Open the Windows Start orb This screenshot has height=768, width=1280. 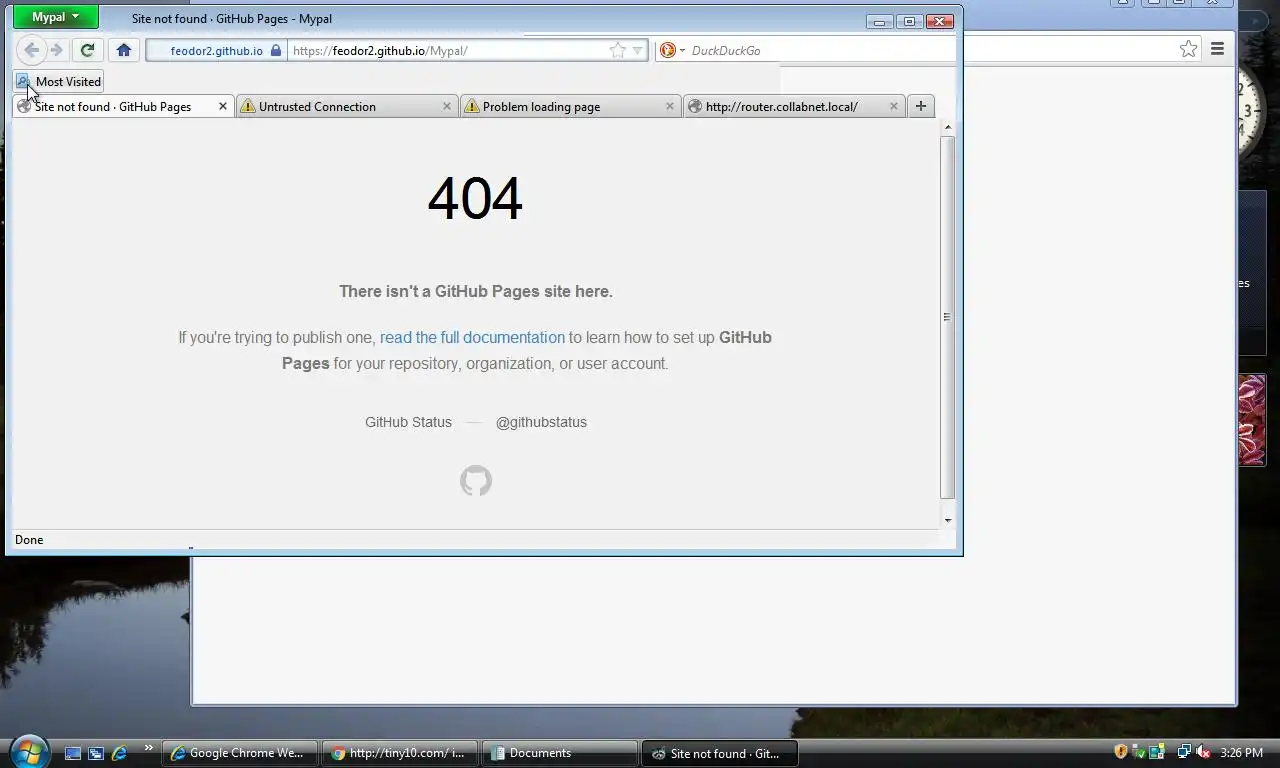coord(28,752)
